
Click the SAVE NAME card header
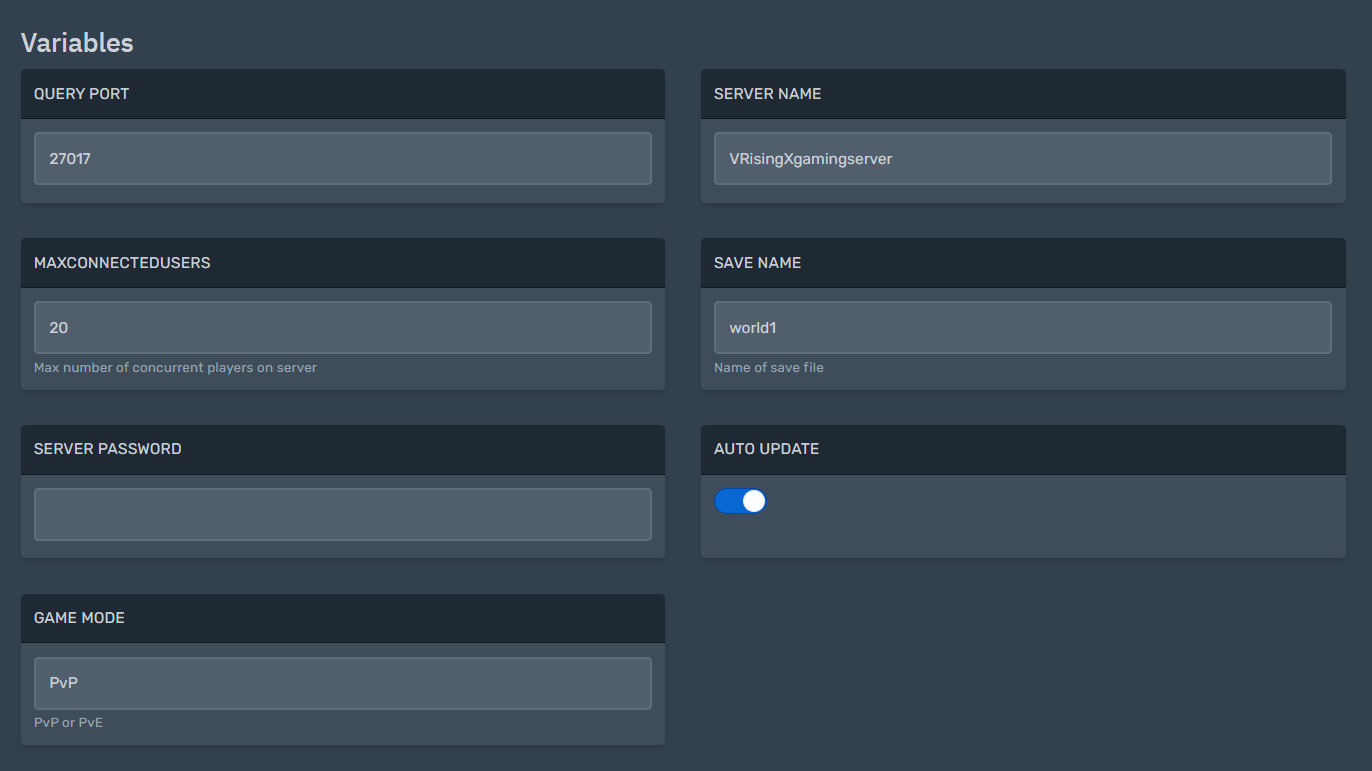(756, 262)
